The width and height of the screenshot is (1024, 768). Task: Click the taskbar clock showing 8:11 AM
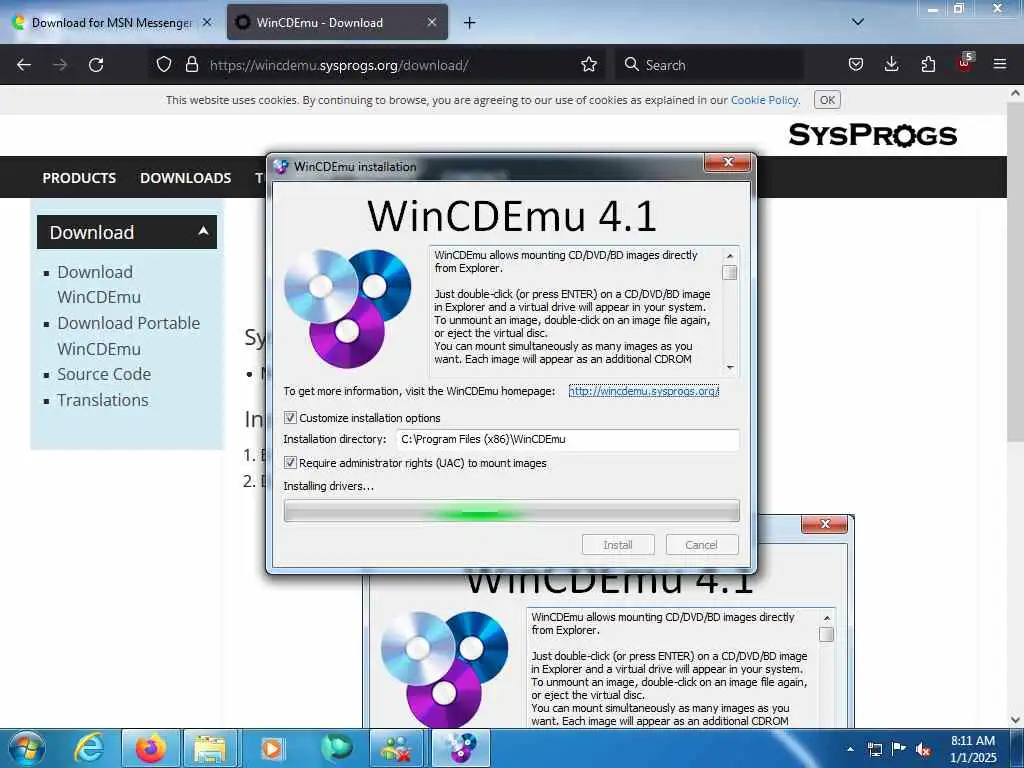pos(973,749)
